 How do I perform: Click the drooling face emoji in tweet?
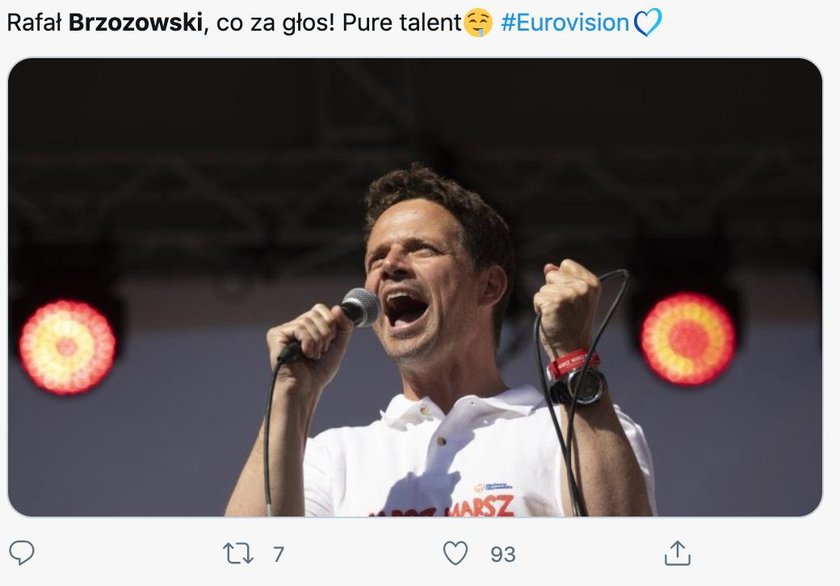[478, 23]
